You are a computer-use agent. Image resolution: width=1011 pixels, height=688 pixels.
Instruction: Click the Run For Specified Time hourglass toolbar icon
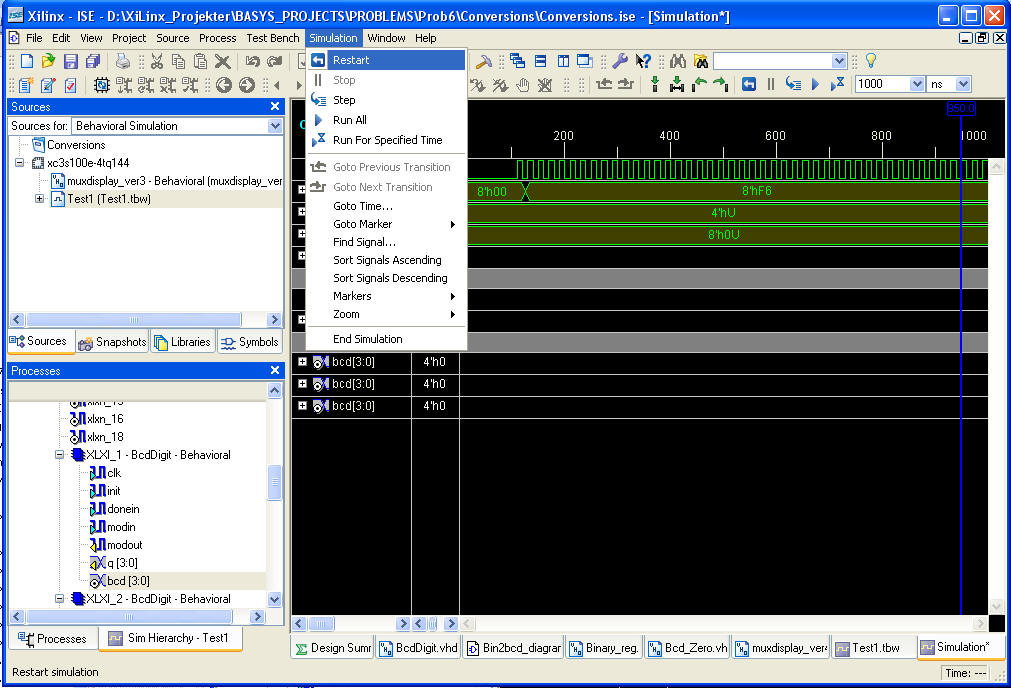(x=838, y=84)
